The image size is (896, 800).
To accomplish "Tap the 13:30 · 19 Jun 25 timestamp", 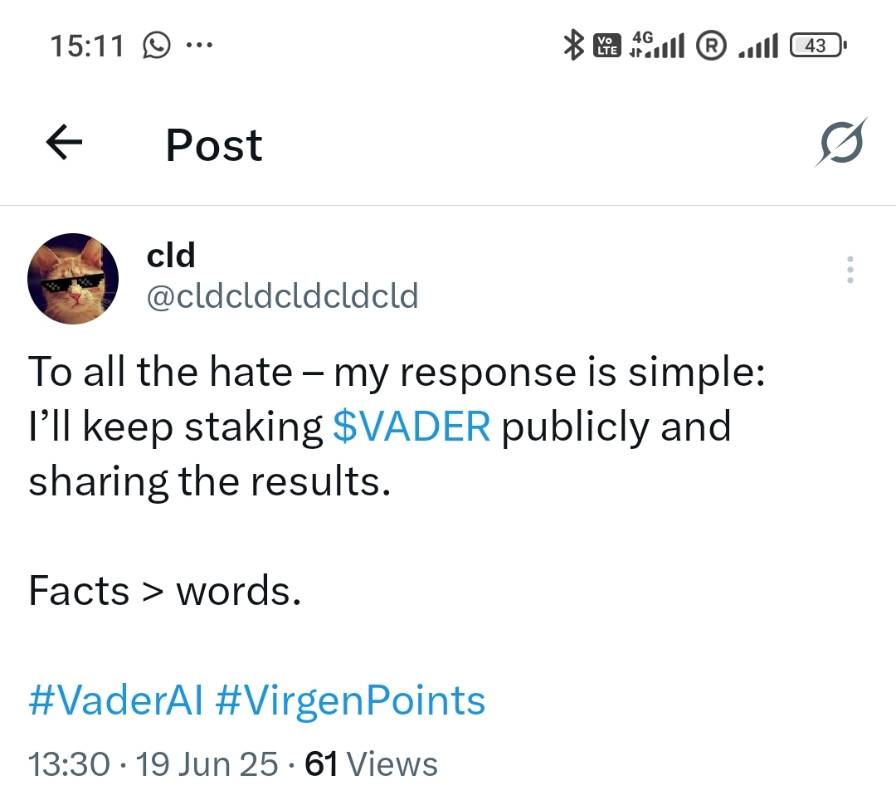I will 153,764.
